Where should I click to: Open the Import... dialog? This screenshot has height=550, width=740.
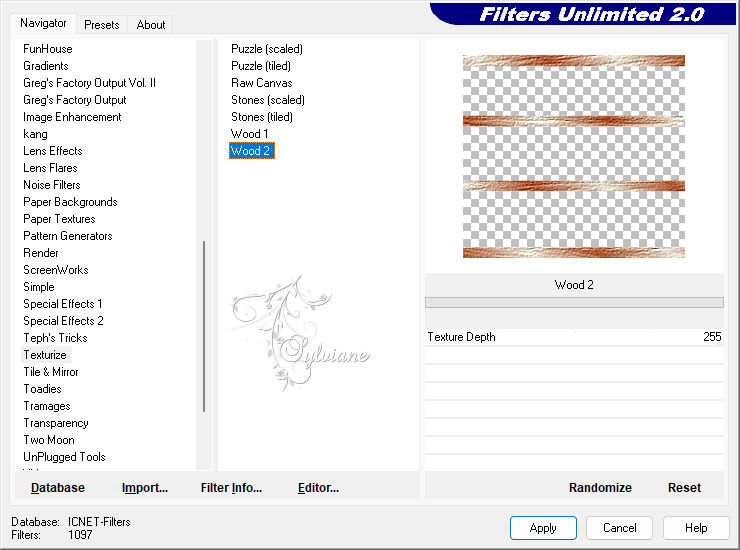[x=144, y=488]
